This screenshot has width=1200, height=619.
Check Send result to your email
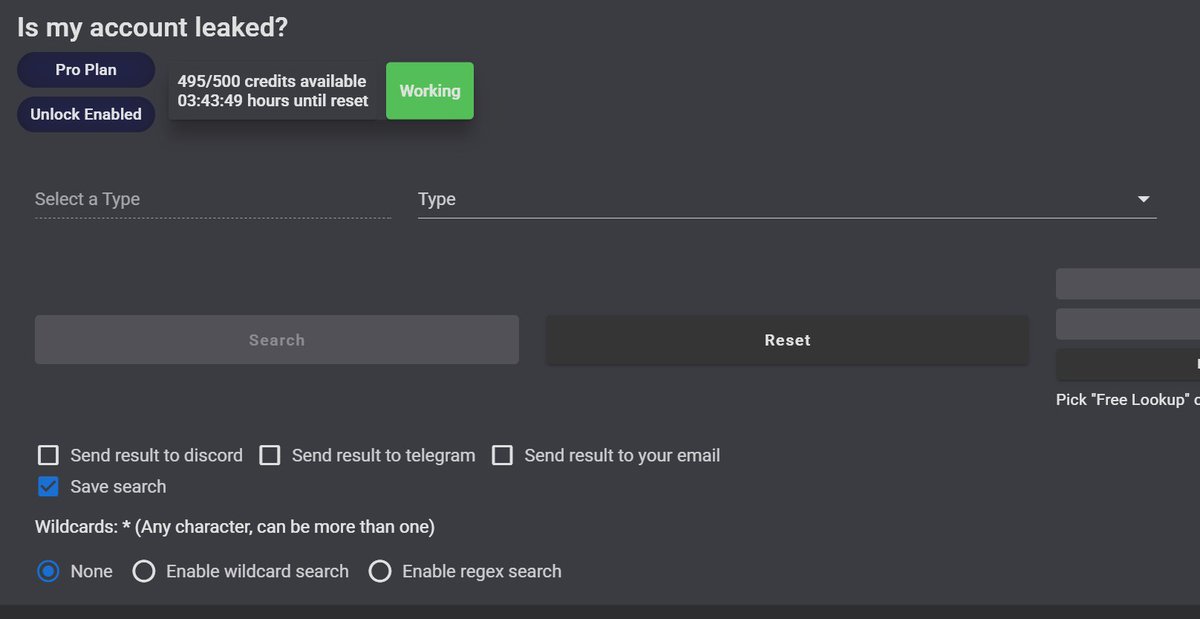pos(502,455)
